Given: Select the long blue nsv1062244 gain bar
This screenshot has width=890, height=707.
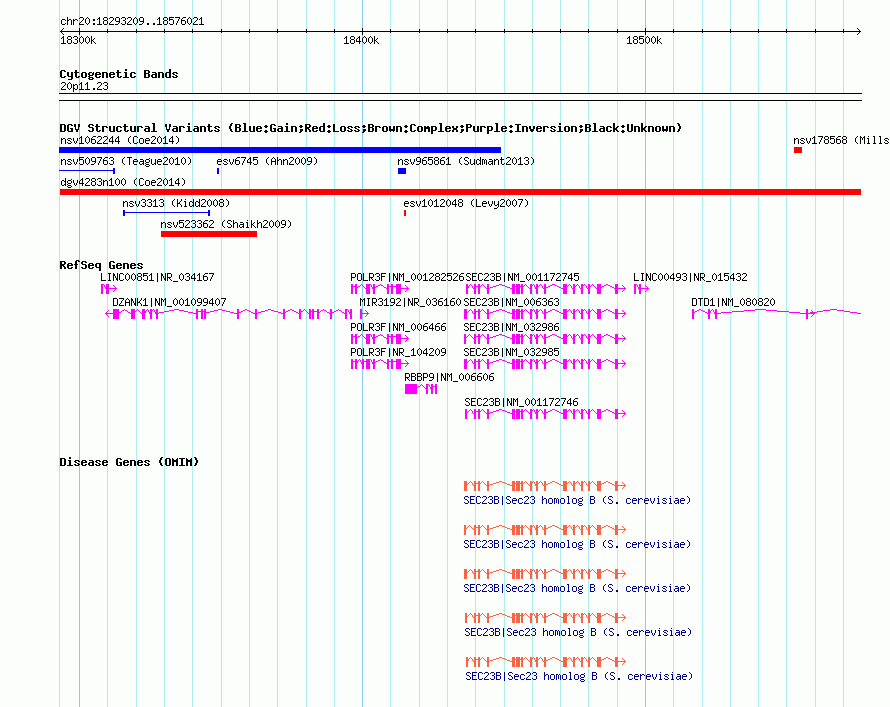Looking at the screenshot, I should click(280, 150).
